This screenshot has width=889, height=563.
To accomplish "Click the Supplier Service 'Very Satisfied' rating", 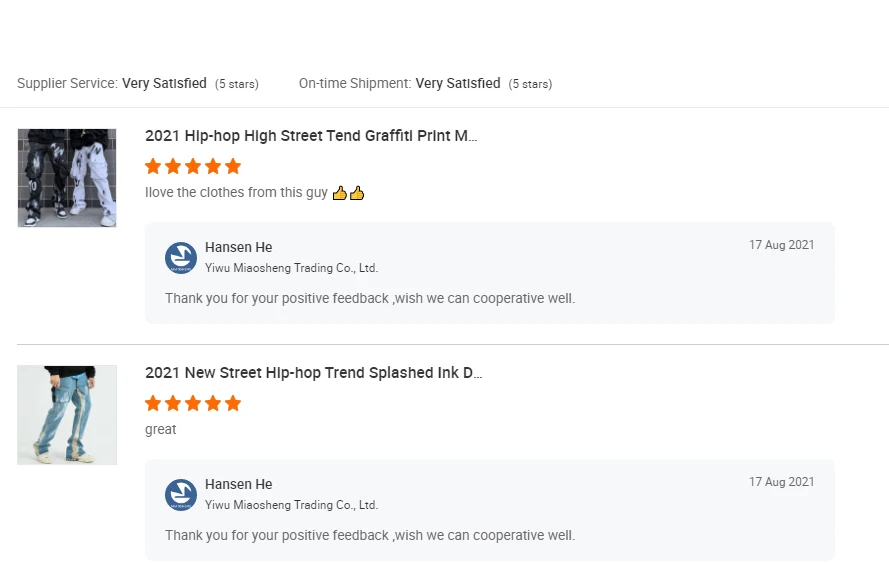I will click(164, 84).
